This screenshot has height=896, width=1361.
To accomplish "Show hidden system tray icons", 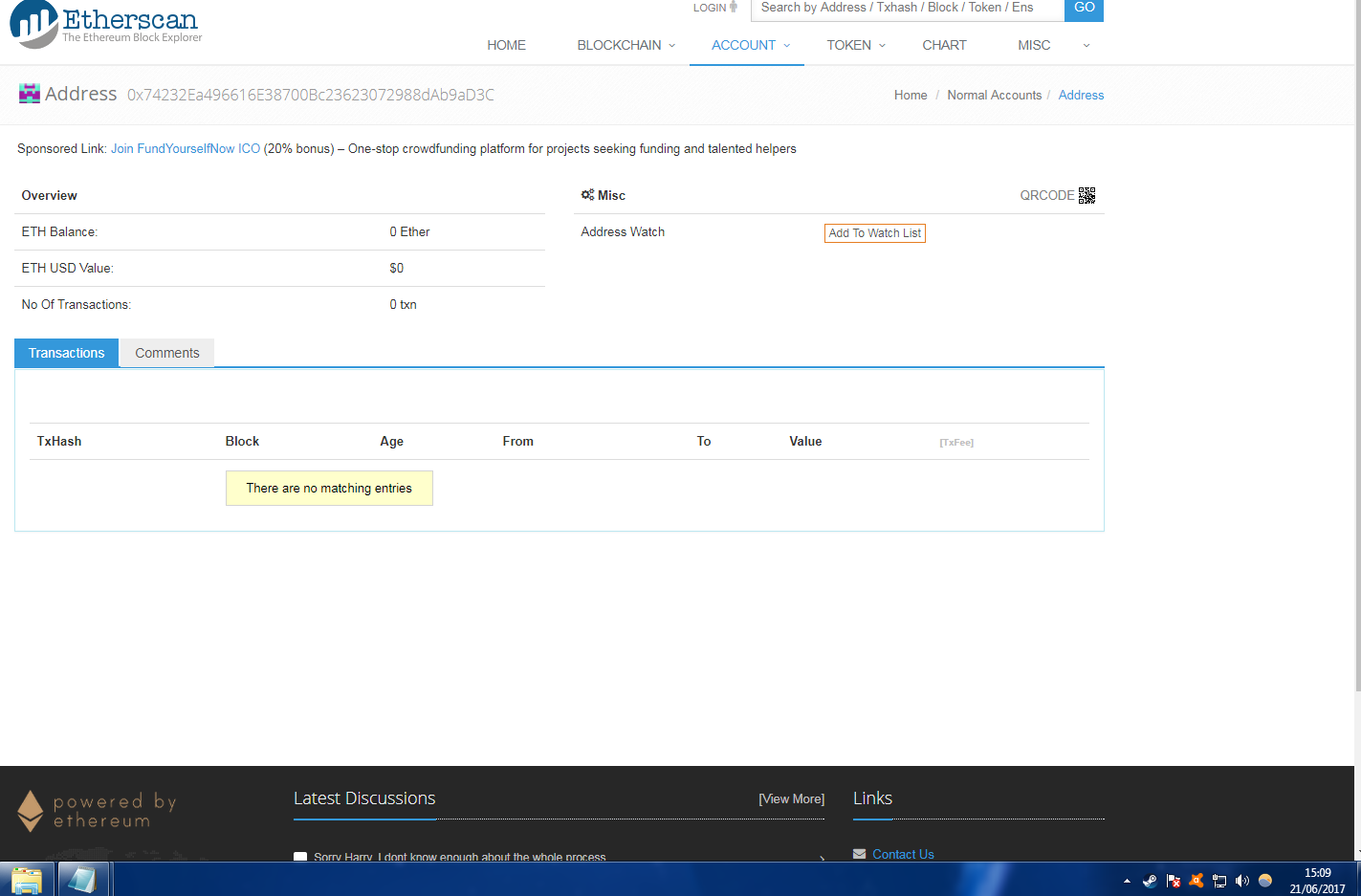I will pyautogui.click(x=1127, y=881).
